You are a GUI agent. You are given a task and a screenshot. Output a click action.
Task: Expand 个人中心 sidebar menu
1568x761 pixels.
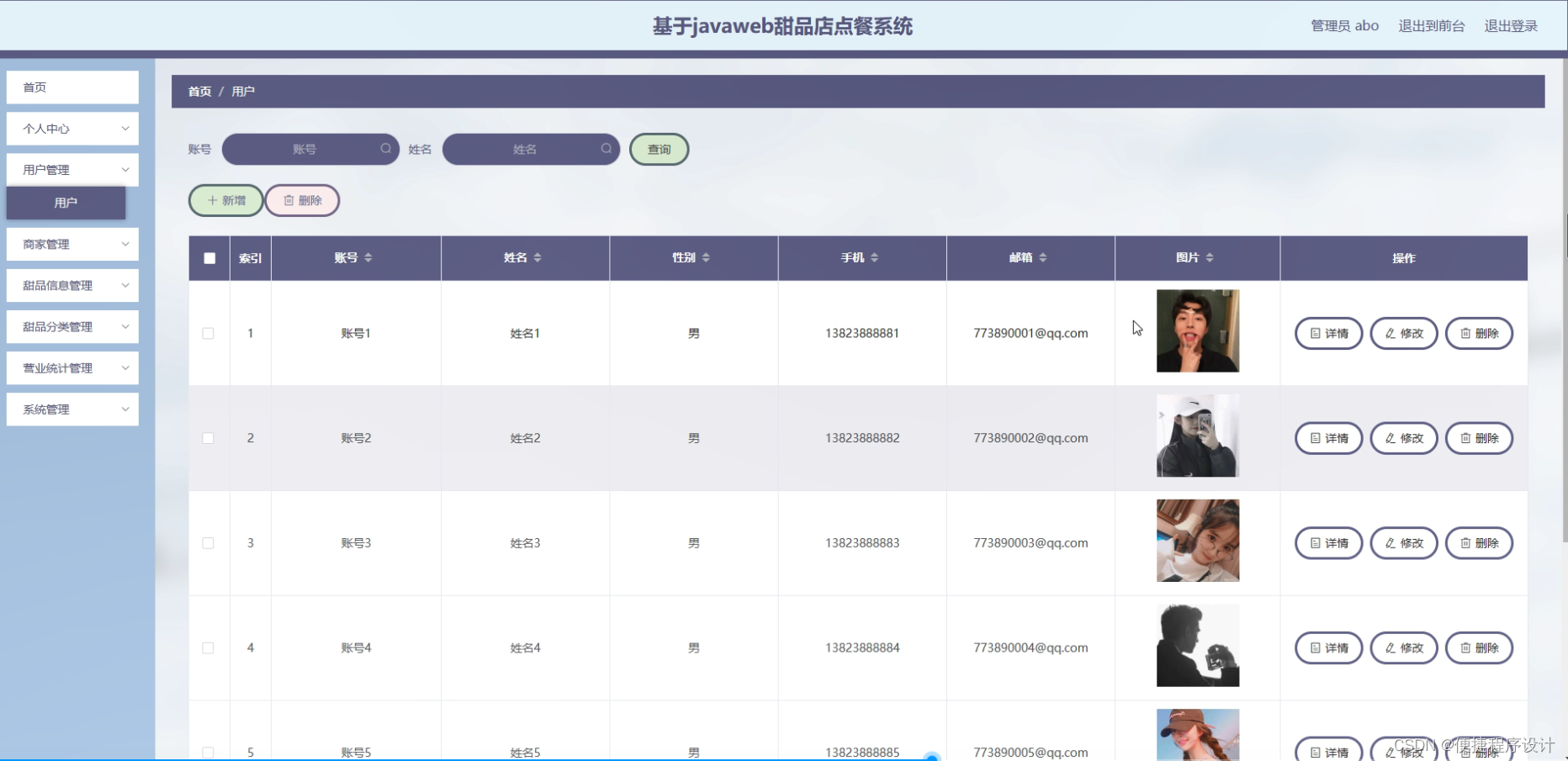[72, 129]
